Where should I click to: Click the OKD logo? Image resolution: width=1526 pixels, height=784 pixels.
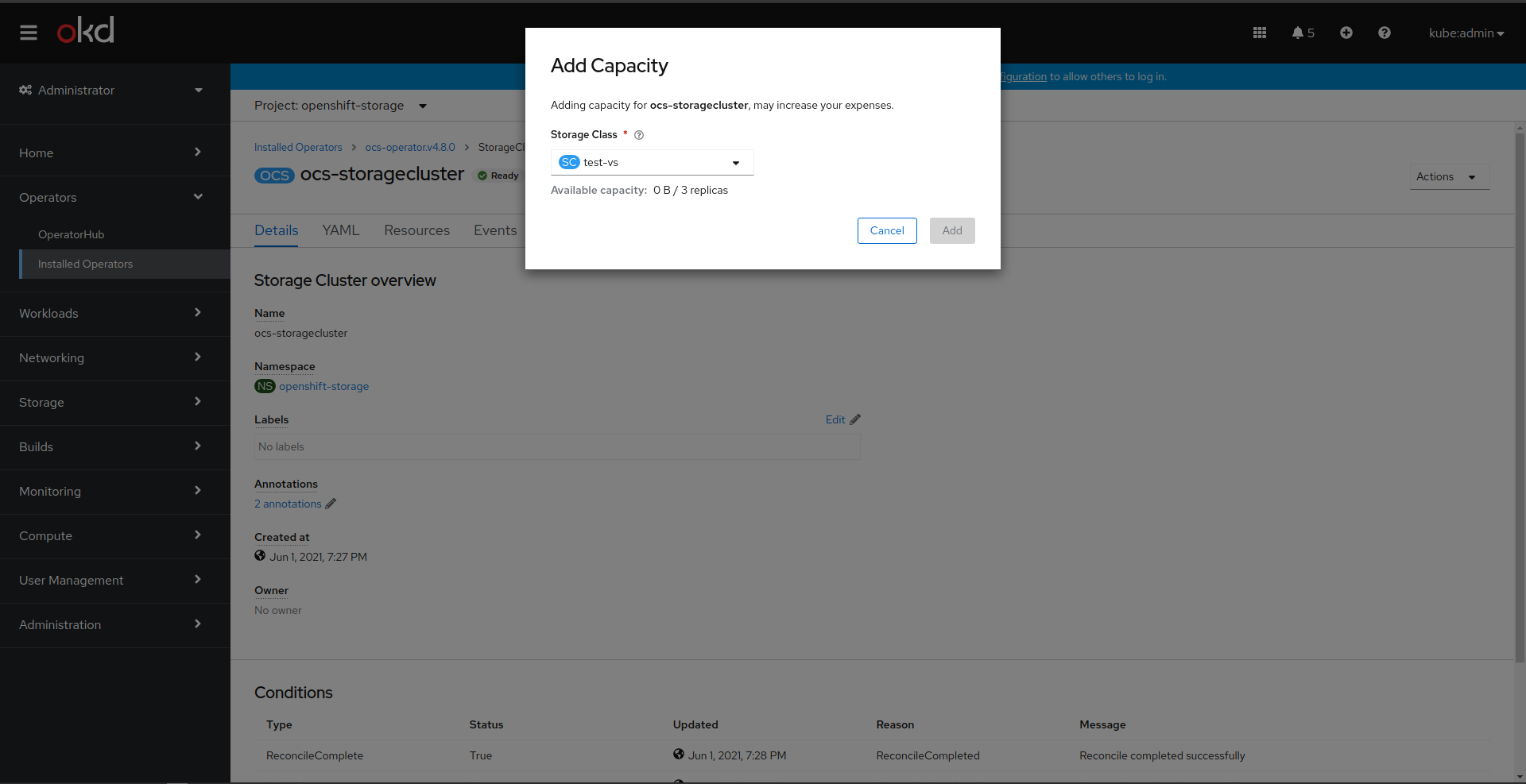click(x=86, y=31)
